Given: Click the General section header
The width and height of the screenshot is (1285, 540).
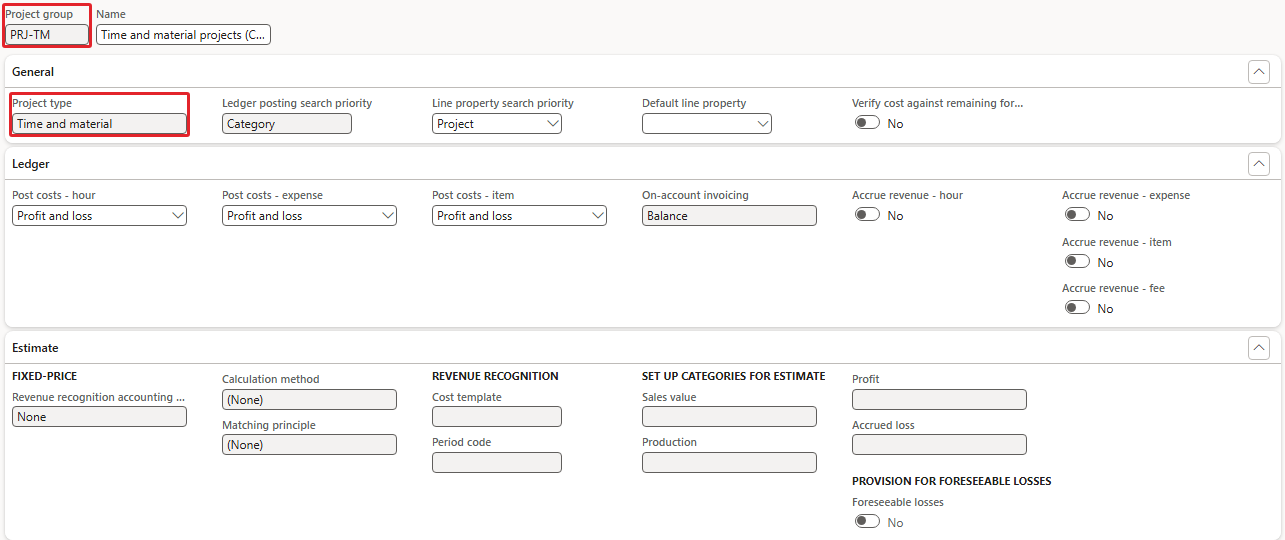Looking at the screenshot, I should click(643, 72).
